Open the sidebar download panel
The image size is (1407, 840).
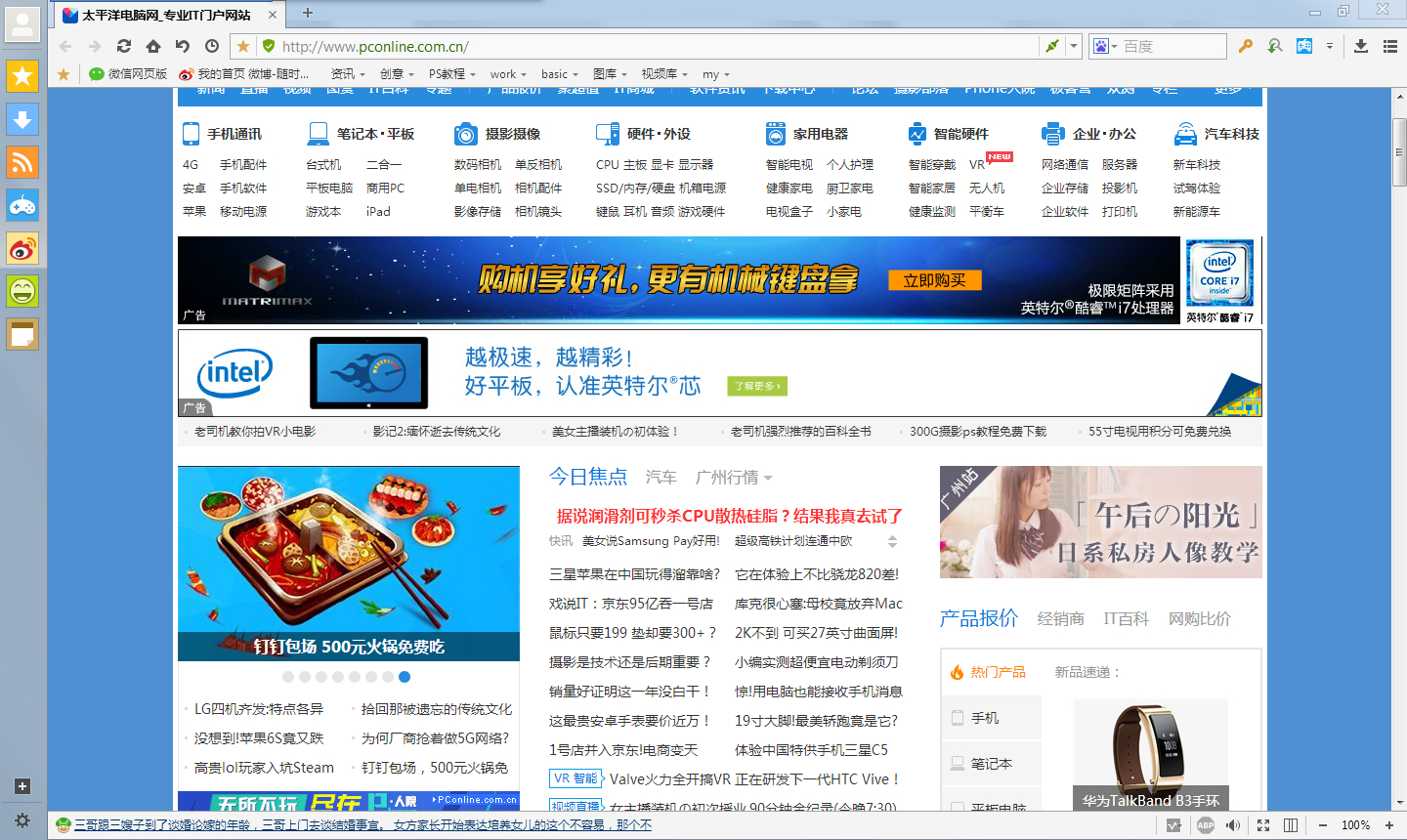pyautogui.click(x=22, y=119)
